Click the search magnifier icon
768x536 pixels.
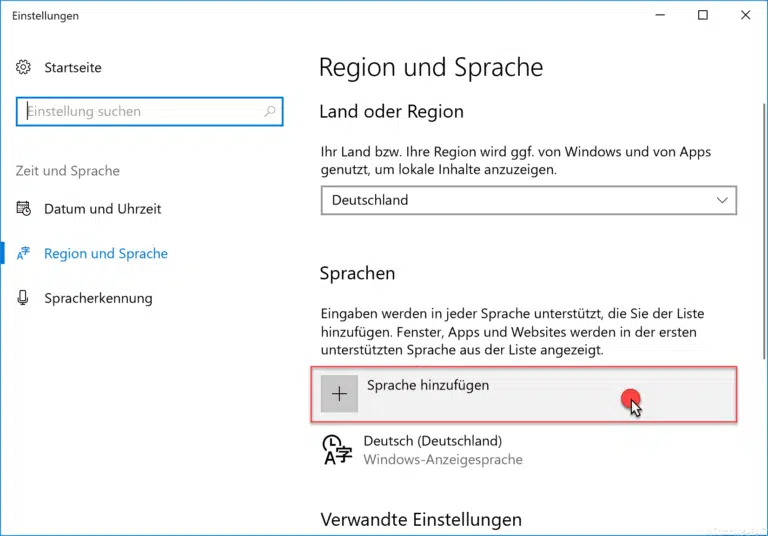tap(269, 112)
